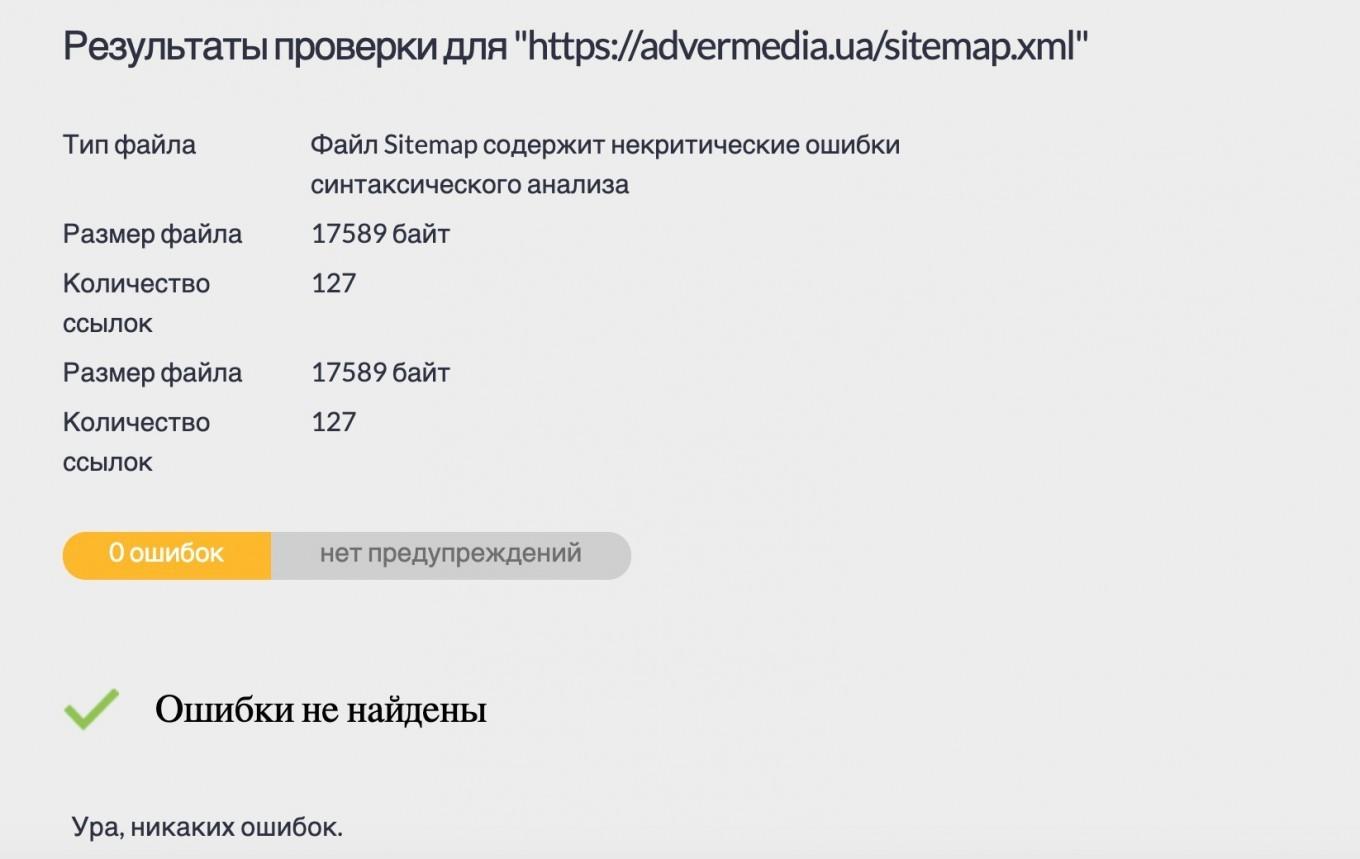Click the first "Размер файла" label
Image resolution: width=1360 pixels, height=859 pixels.
coord(152,234)
